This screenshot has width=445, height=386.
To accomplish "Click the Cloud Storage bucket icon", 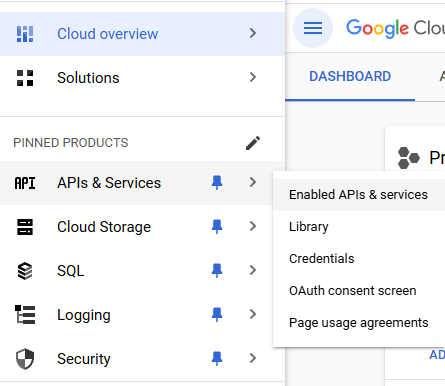I will [x=25, y=227].
